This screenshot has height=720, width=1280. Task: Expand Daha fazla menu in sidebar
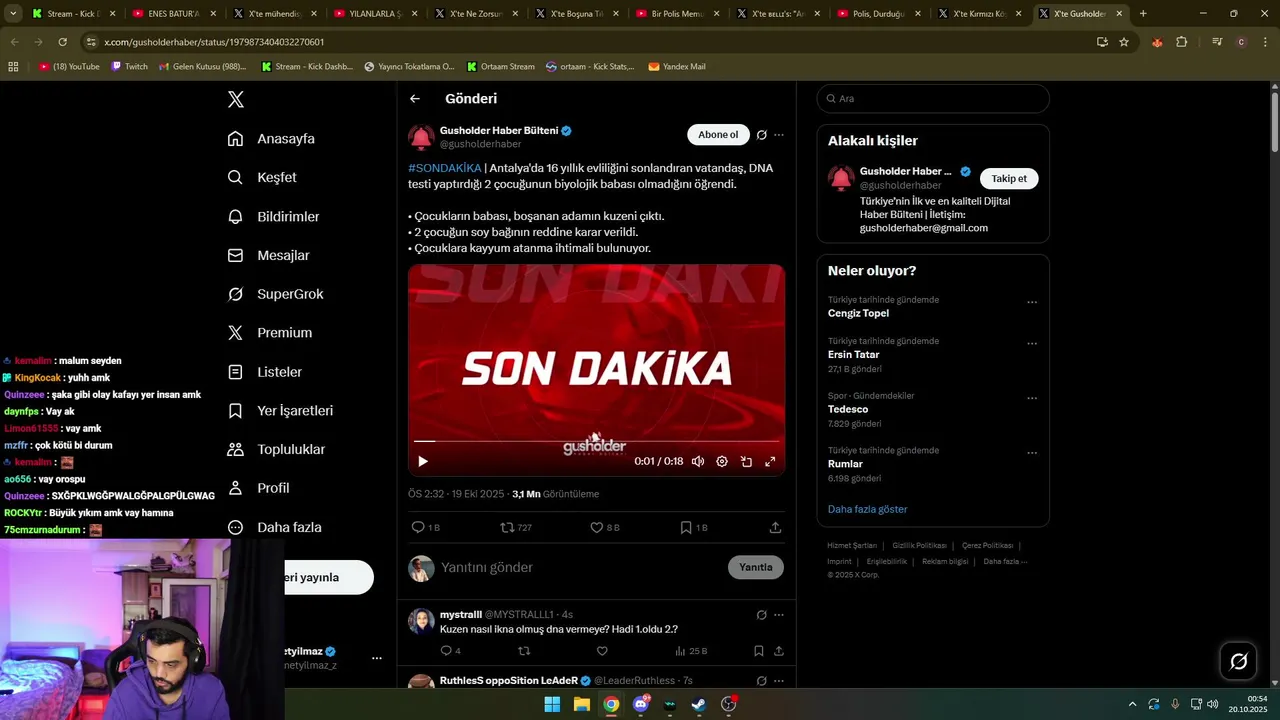click(274, 527)
